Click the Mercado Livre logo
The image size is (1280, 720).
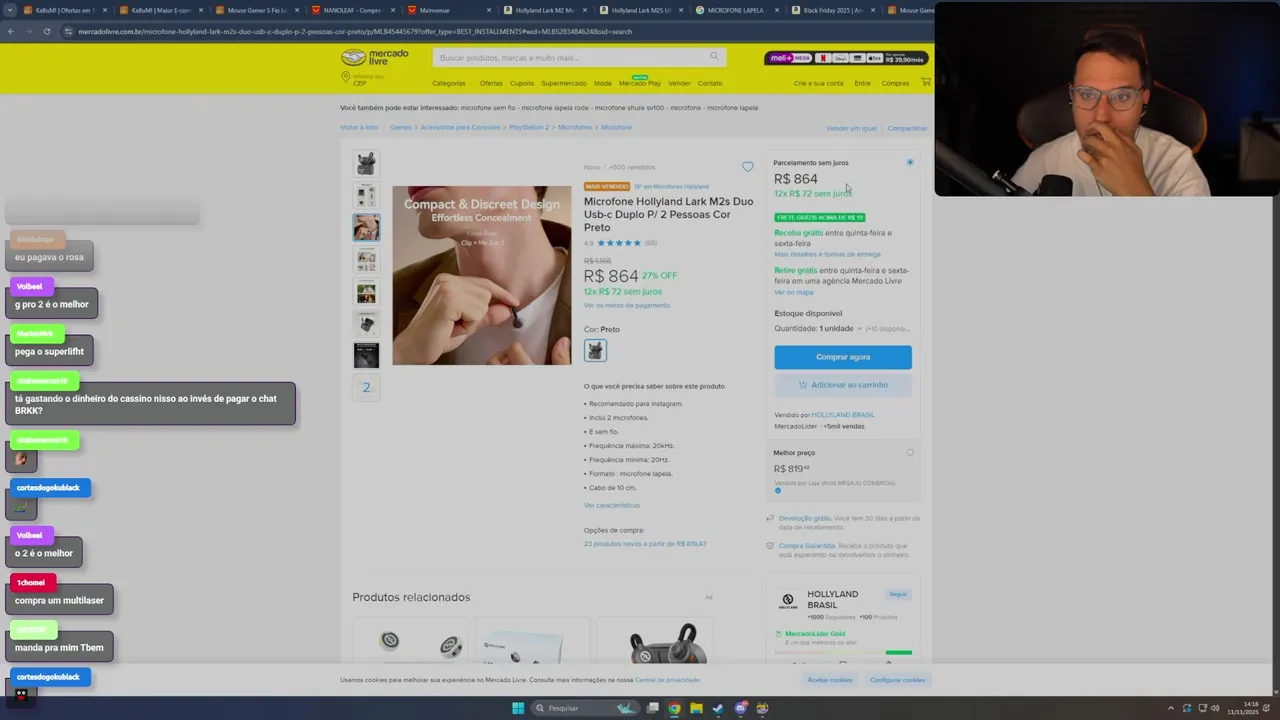tap(375, 57)
